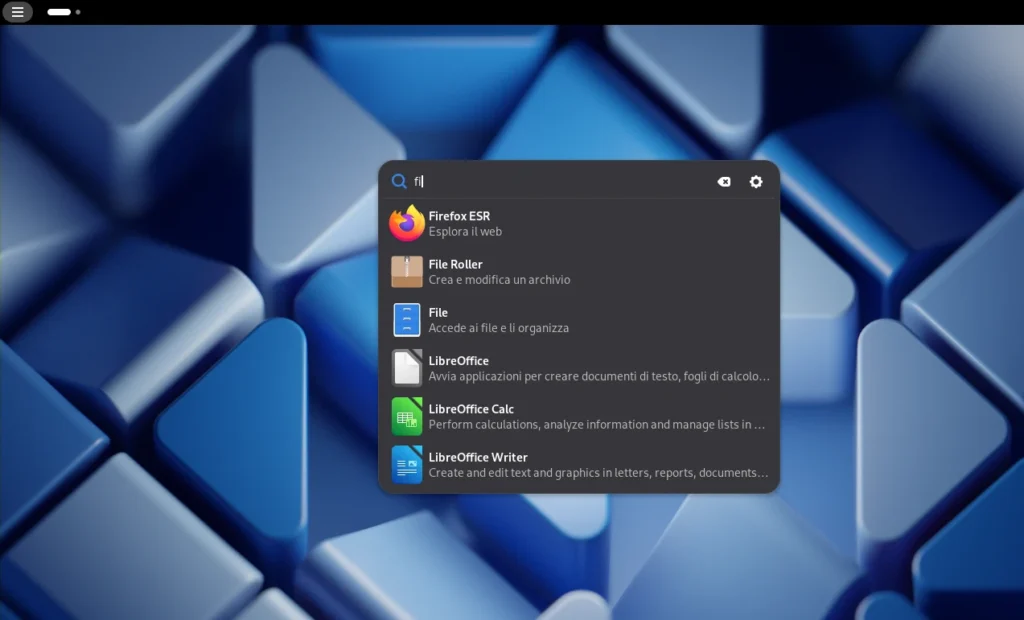The image size is (1024, 620).
Task: Launch the LibreOffice suite entry
Action: pos(550,368)
